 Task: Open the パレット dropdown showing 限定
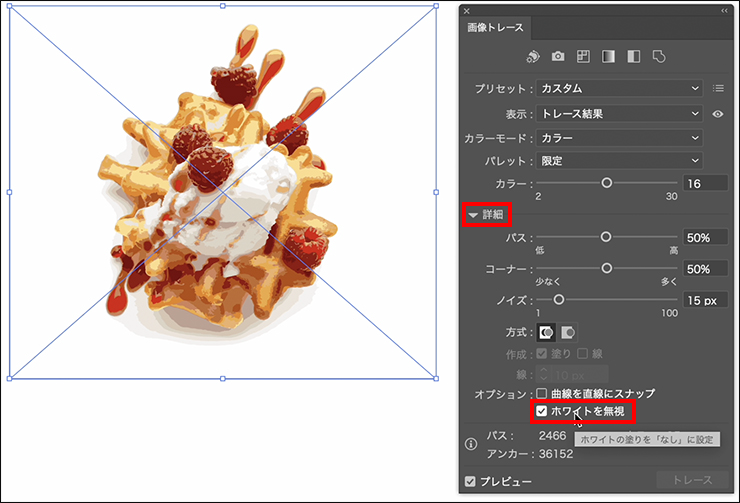pos(619,160)
